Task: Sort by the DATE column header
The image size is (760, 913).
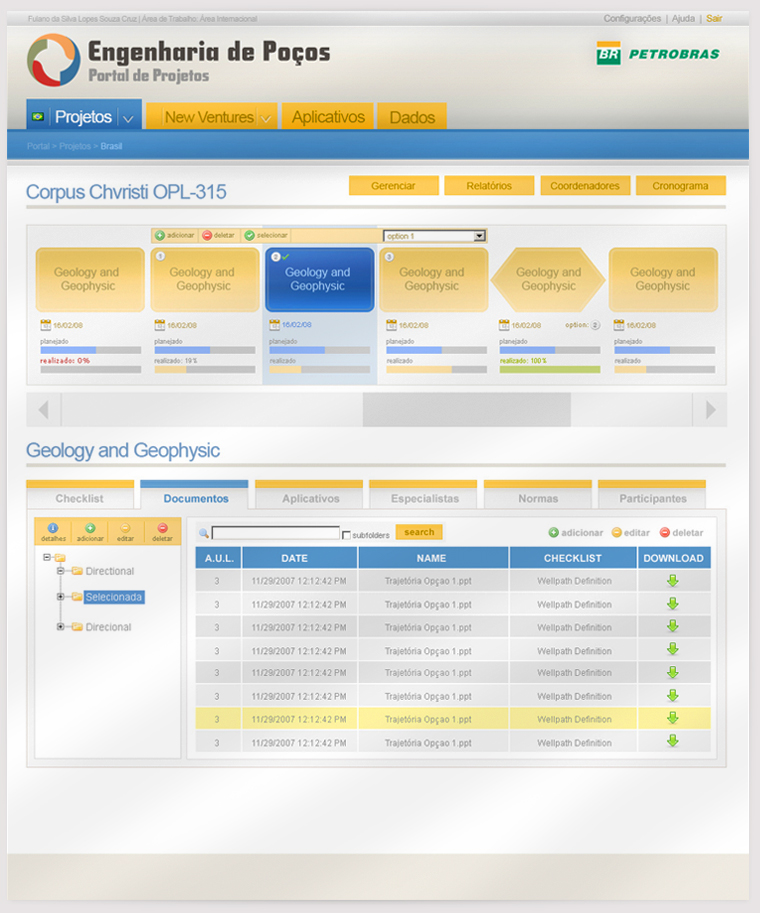Action: pyautogui.click(x=299, y=558)
